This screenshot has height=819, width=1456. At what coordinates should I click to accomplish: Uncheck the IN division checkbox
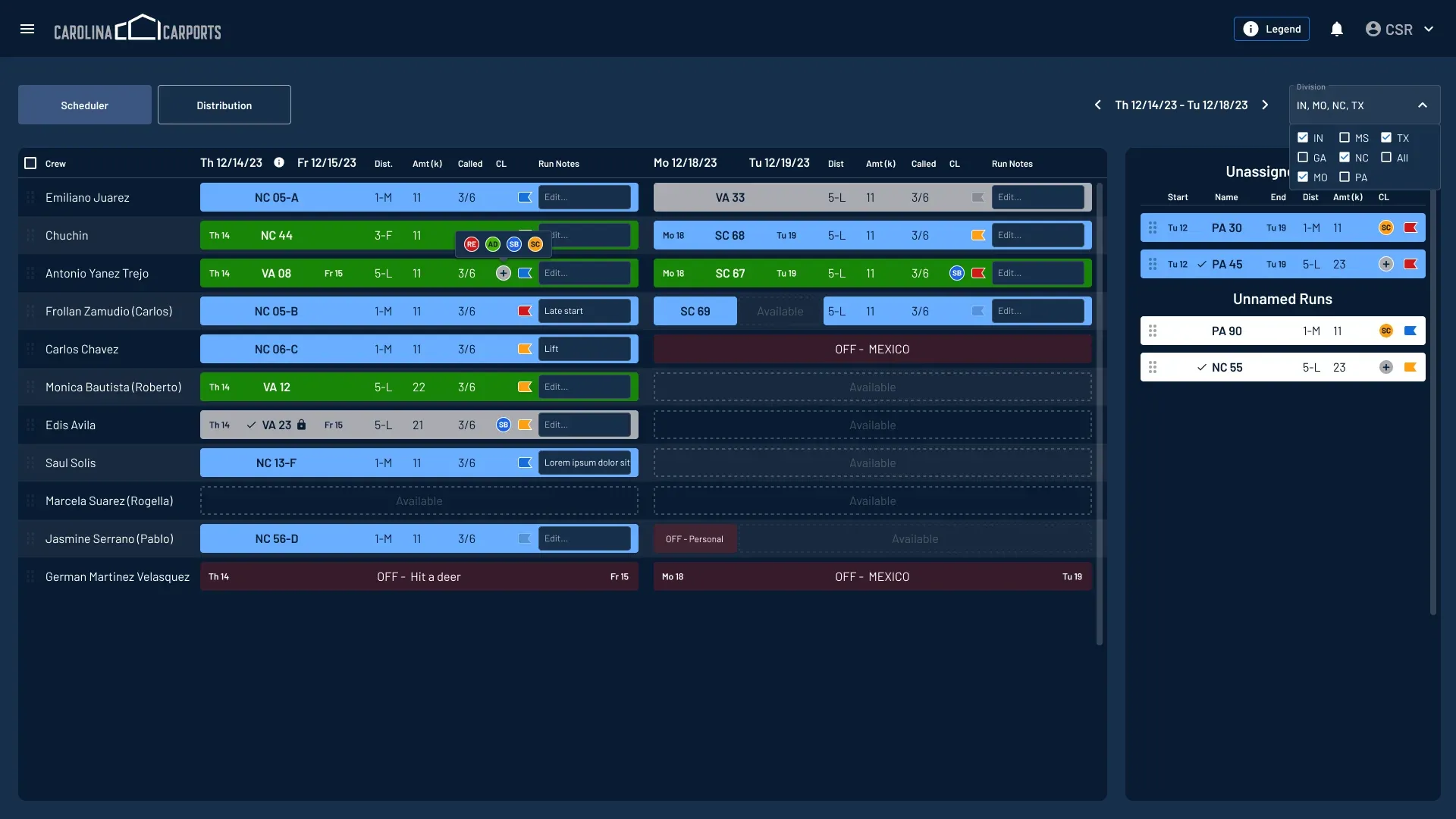pyautogui.click(x=1303, y=137)
